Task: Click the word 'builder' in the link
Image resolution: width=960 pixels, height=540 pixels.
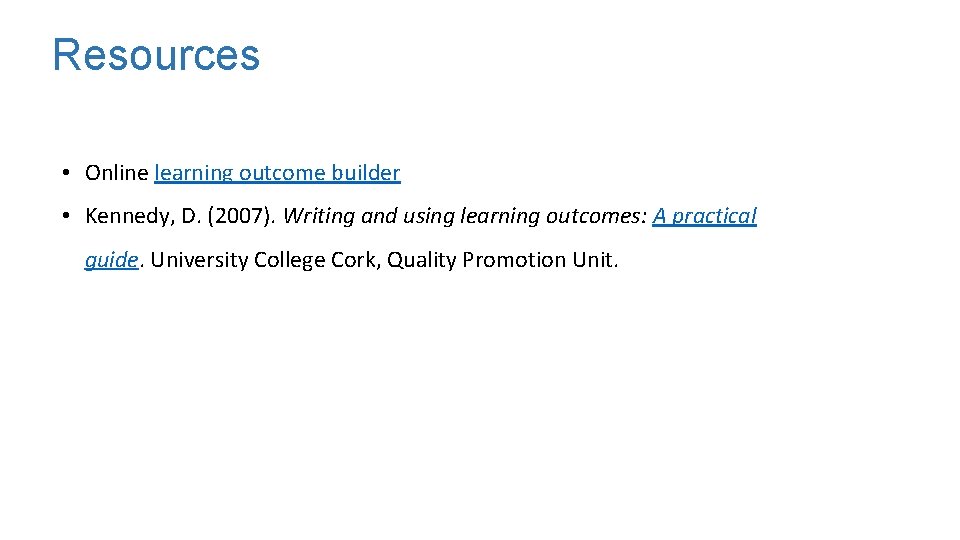Action: pyautogui.click(x=366, y=173)
